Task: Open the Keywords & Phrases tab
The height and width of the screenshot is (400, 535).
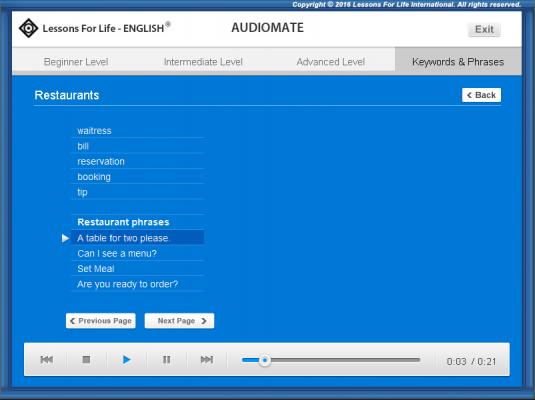Action: (x=458, y=62)
